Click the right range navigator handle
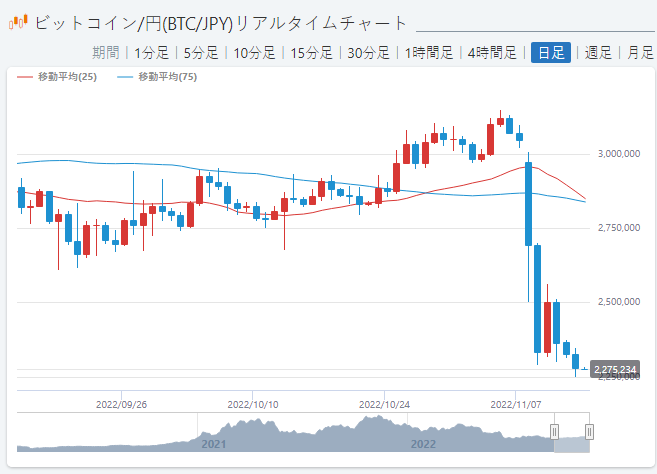This screenshot has width=657, height=474. point(589,432)
